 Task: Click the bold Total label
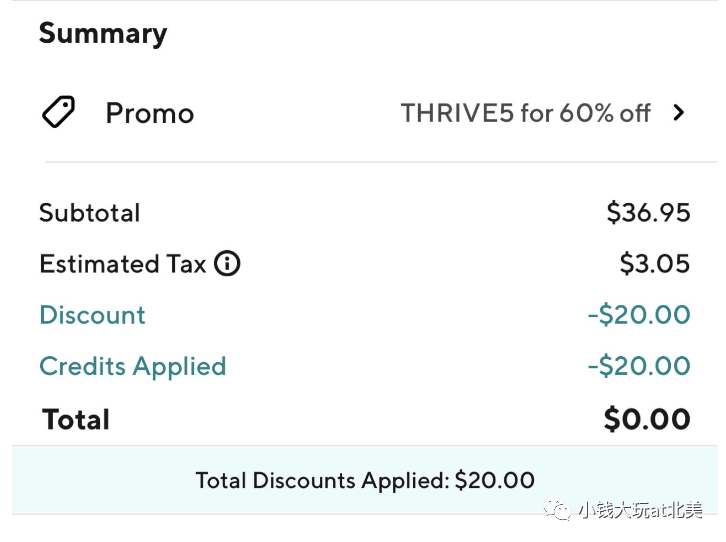point(76,420)
